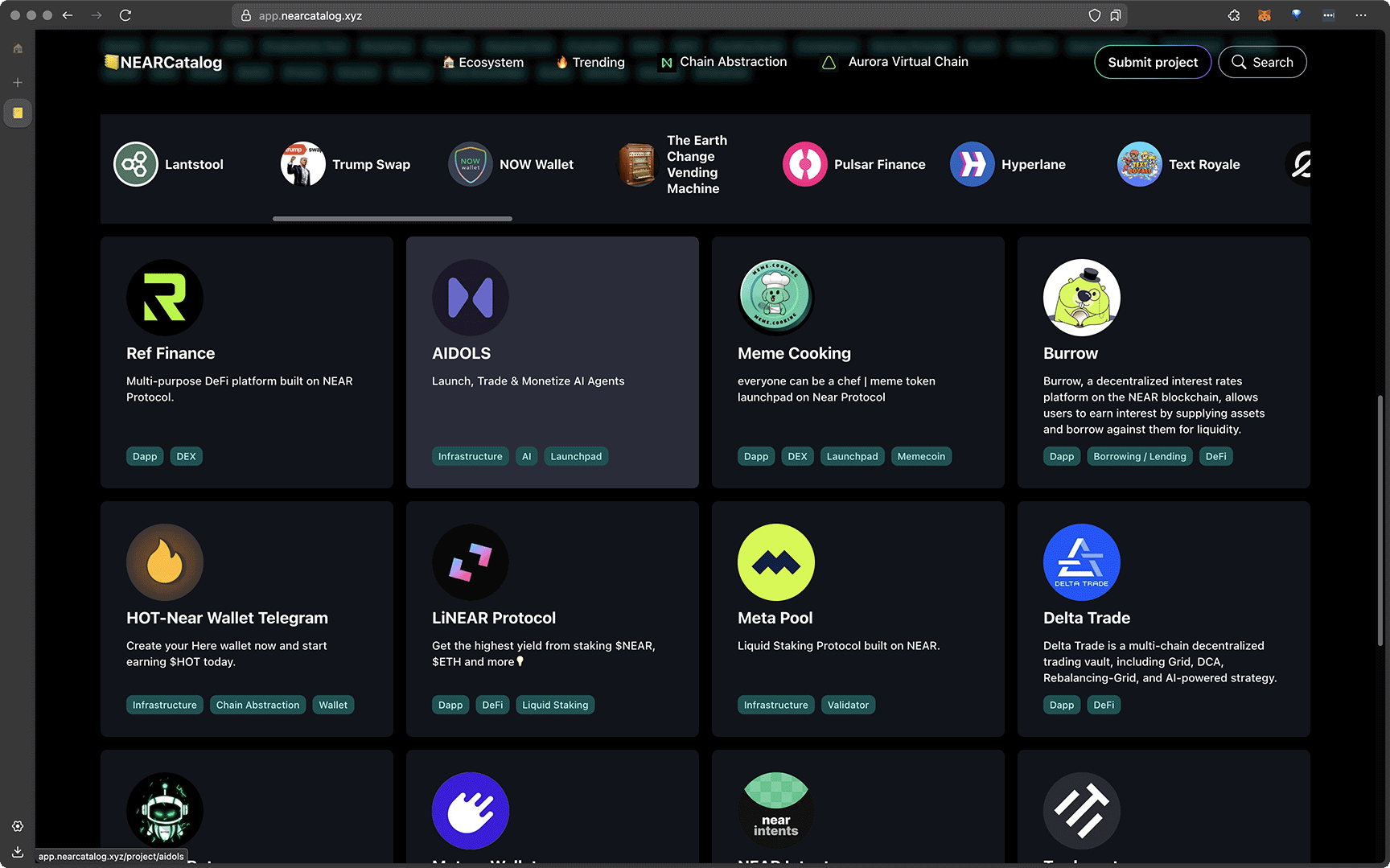Screen dimensions: 1390x868
Task: Click the HOT-Near Wallet flame icon
Action: (x=165, y=562)
